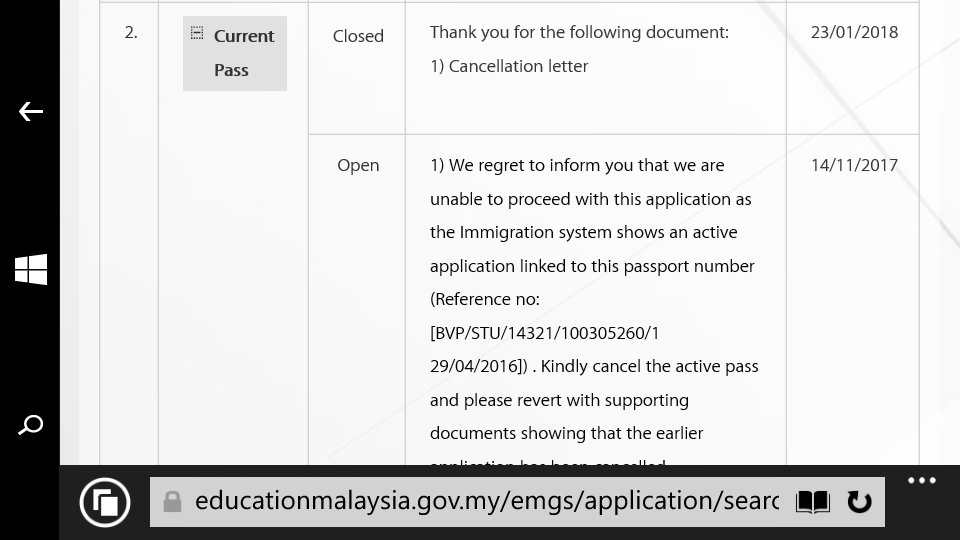The image size is (960, 540).
Task: Click the 'Thank you for the following document' text
Action: pyautogui.click(x=579, y=32)
